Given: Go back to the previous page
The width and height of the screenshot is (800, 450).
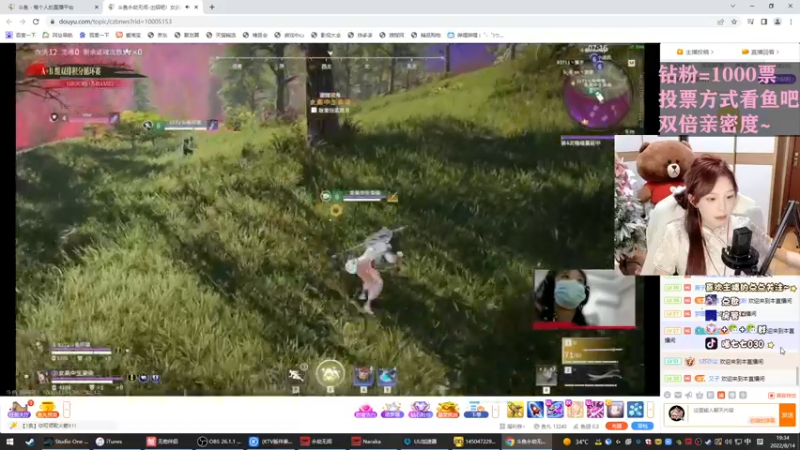Looking at the screenshot, I should pos(9,21).
